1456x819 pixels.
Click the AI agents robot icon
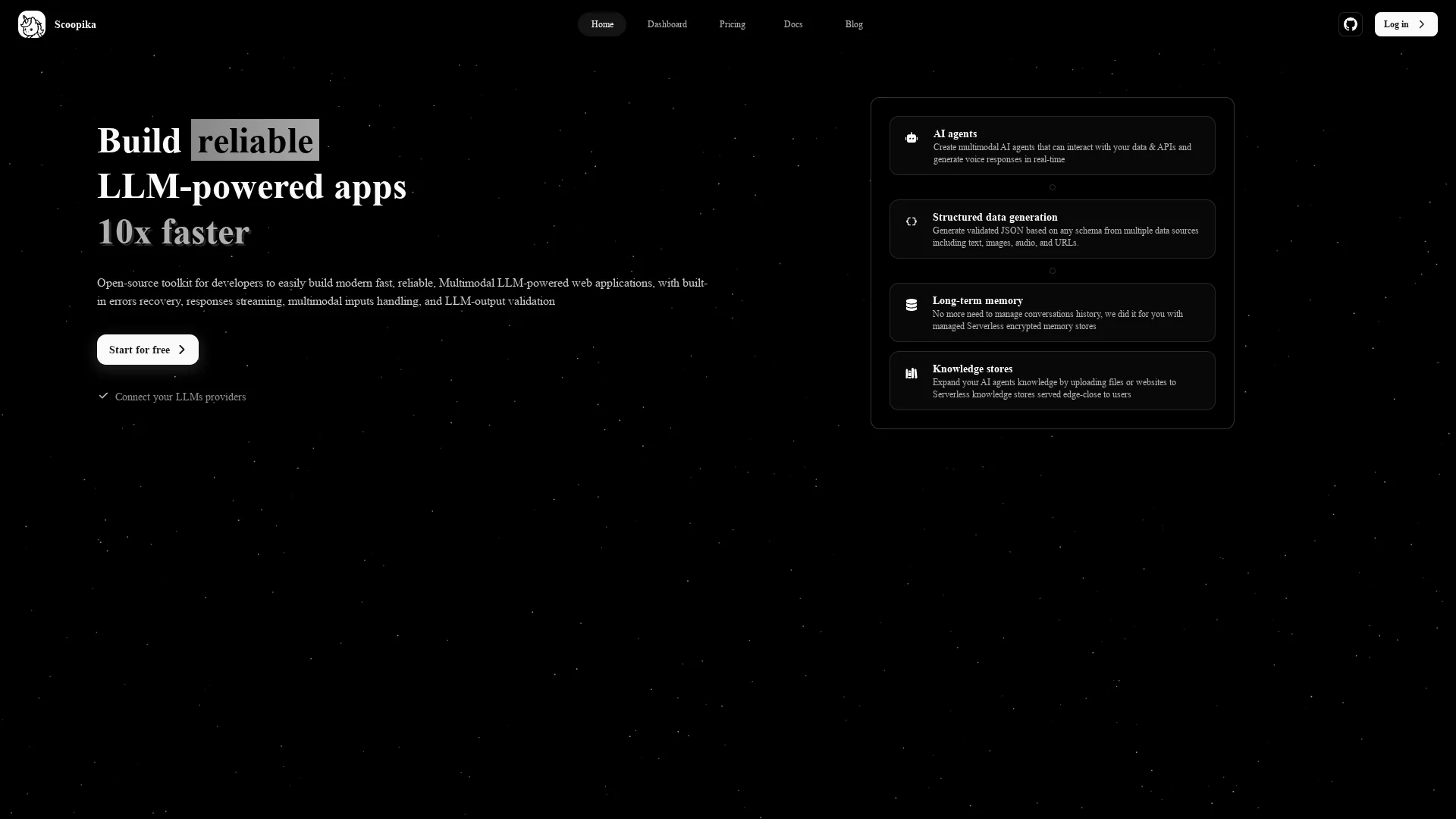click(x=912, y=138)
